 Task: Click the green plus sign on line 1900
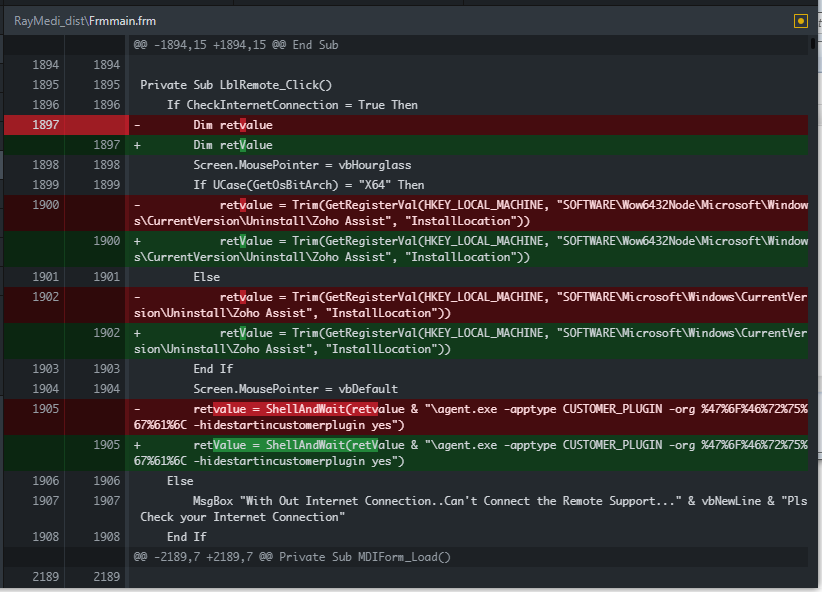click(136, 240)
